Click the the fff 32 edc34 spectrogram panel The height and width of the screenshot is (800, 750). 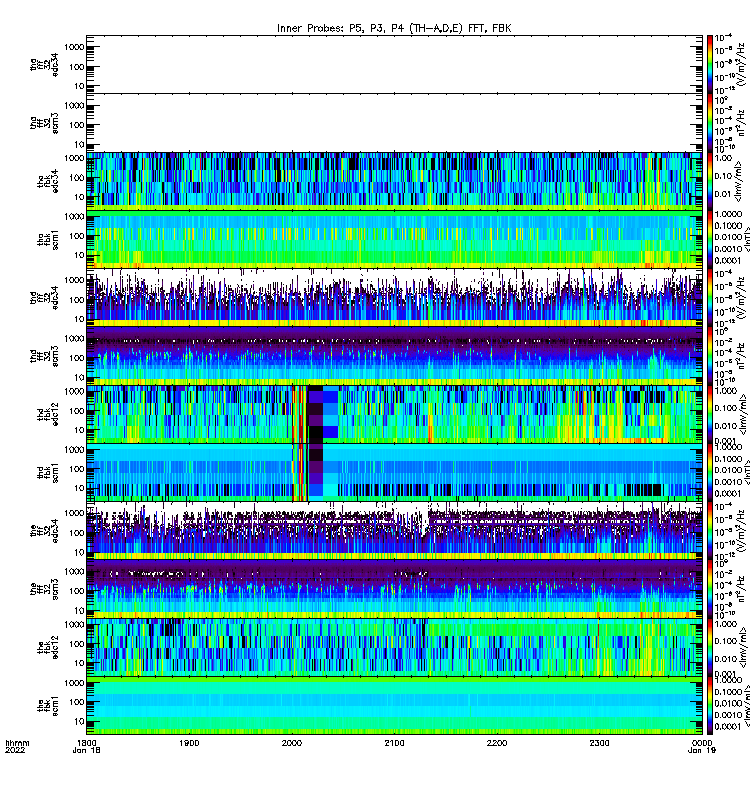pyautogui.click(x=394, y=531)
